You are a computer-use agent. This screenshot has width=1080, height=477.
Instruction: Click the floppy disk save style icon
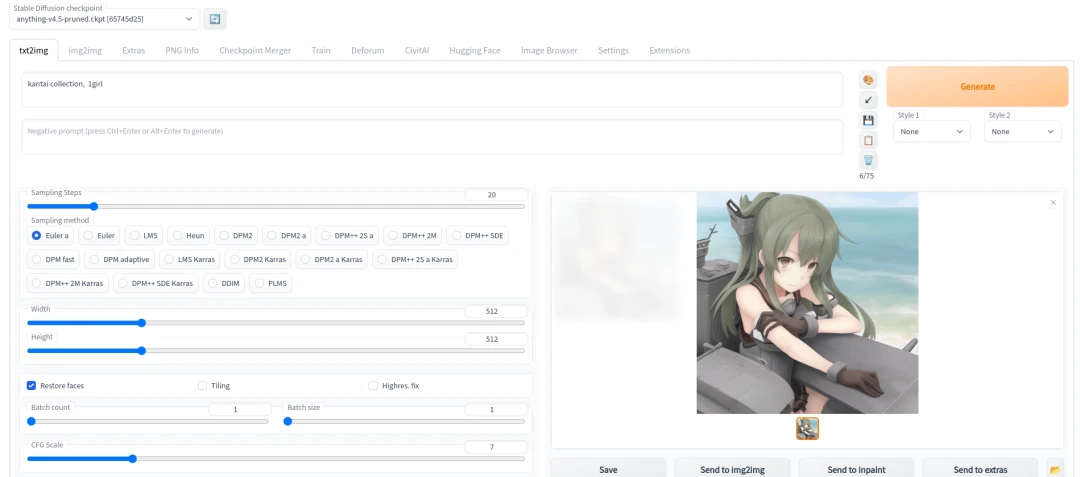click(868, 120)
